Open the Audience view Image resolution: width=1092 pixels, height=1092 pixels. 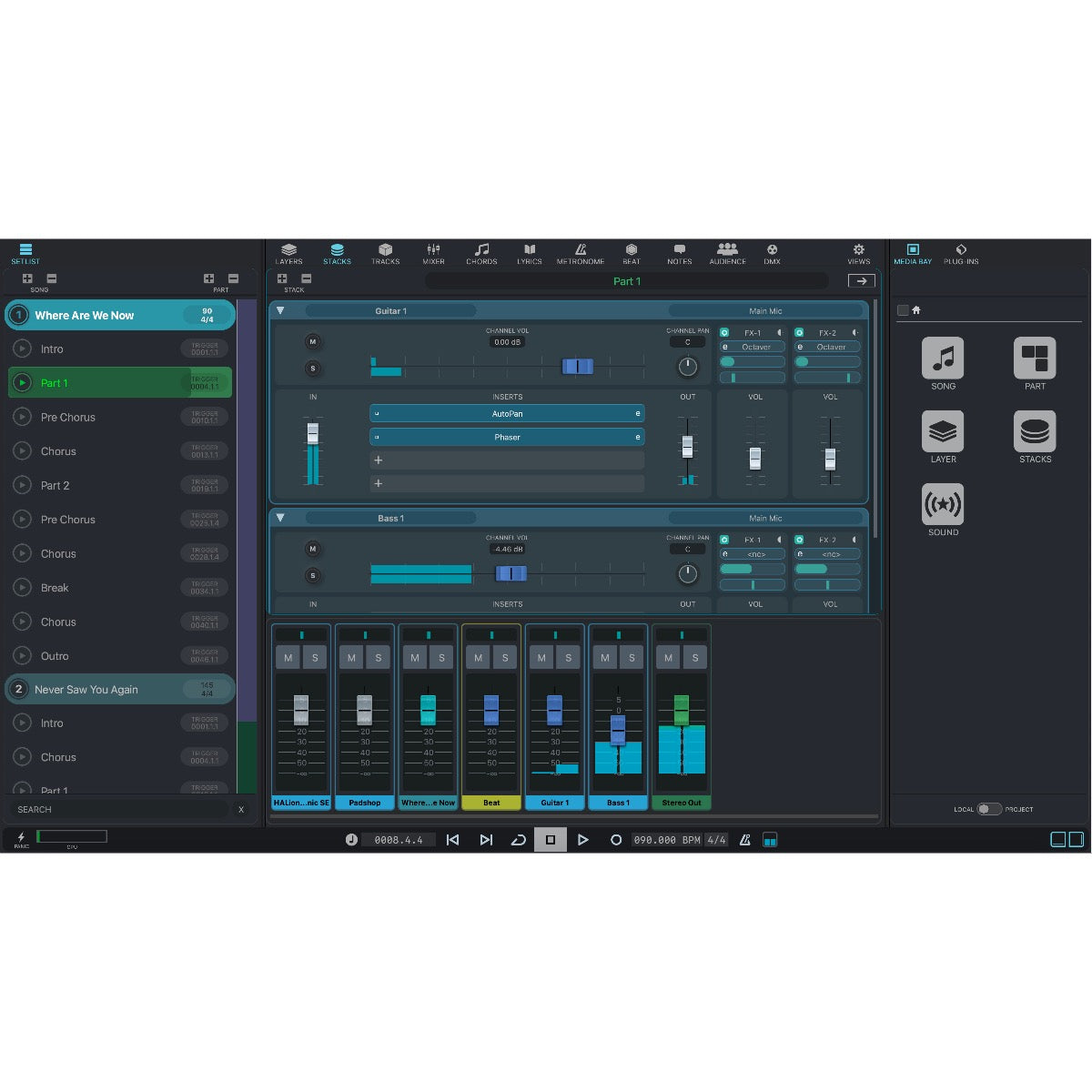727,253
